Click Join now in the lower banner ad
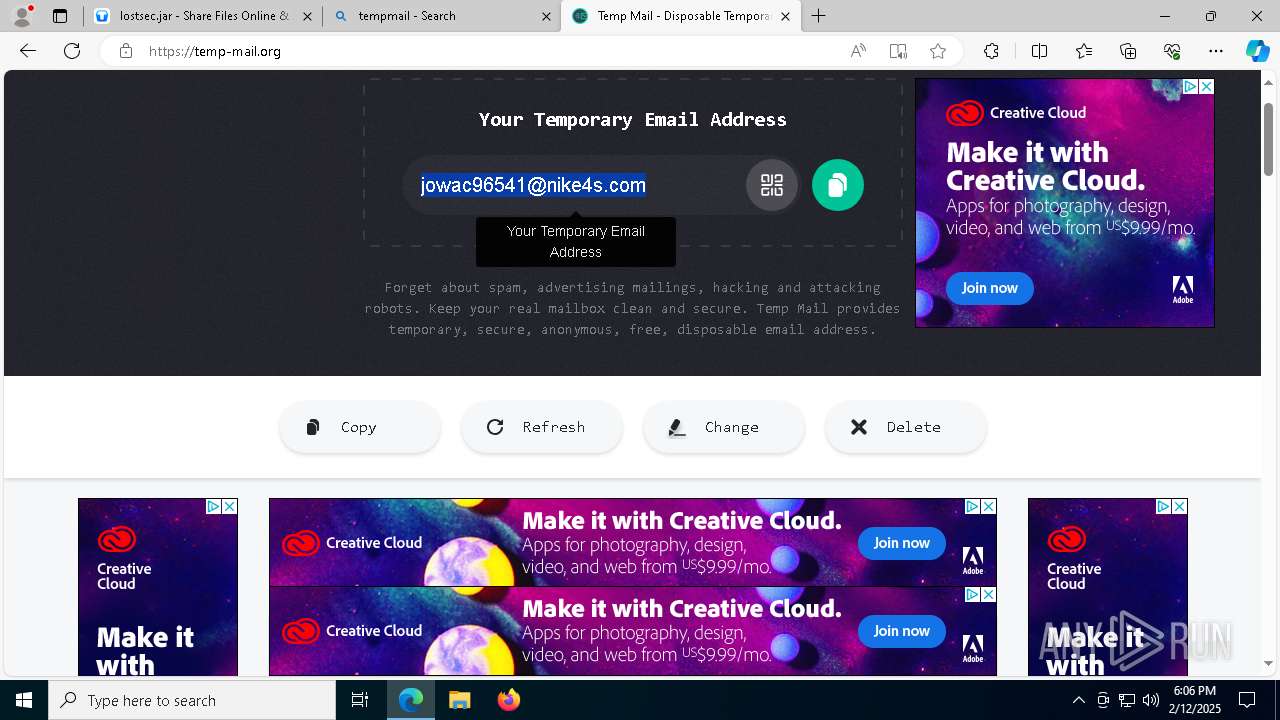Image resolution: width=1280 pixels, height=720 pixels. pos(901,631)
